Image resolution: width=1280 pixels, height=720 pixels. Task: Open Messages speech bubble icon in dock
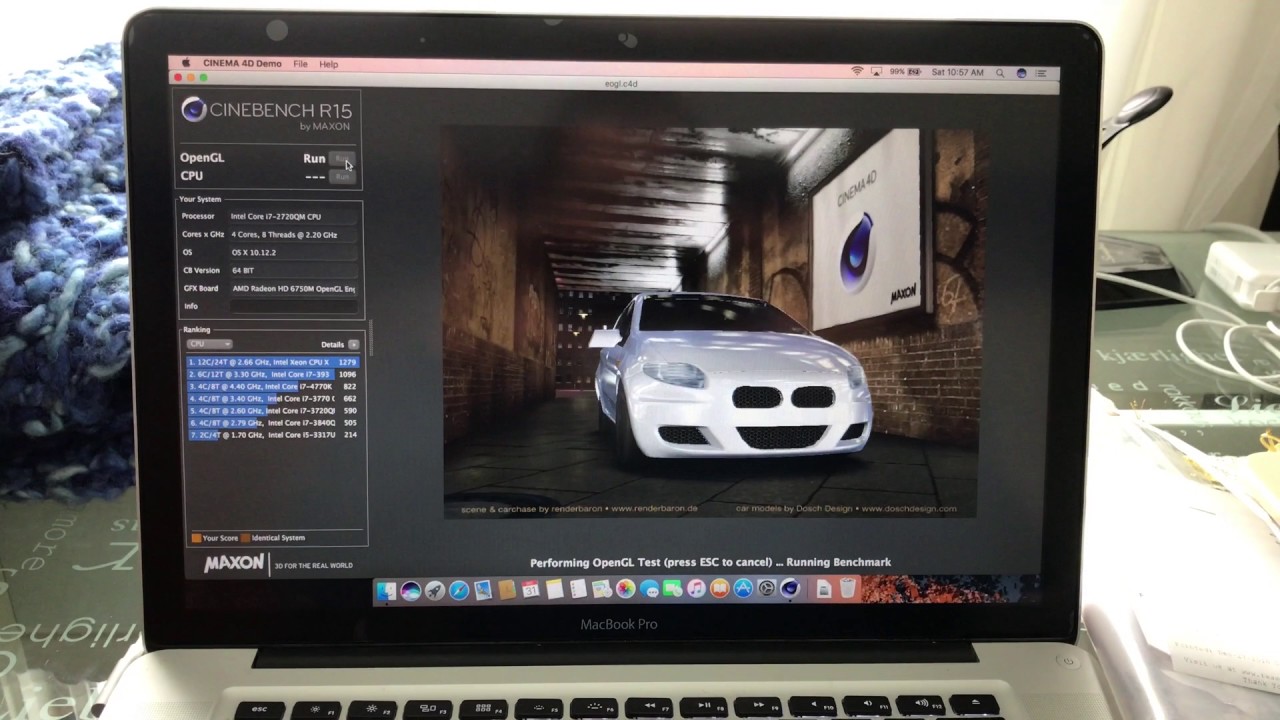(650, 590)
